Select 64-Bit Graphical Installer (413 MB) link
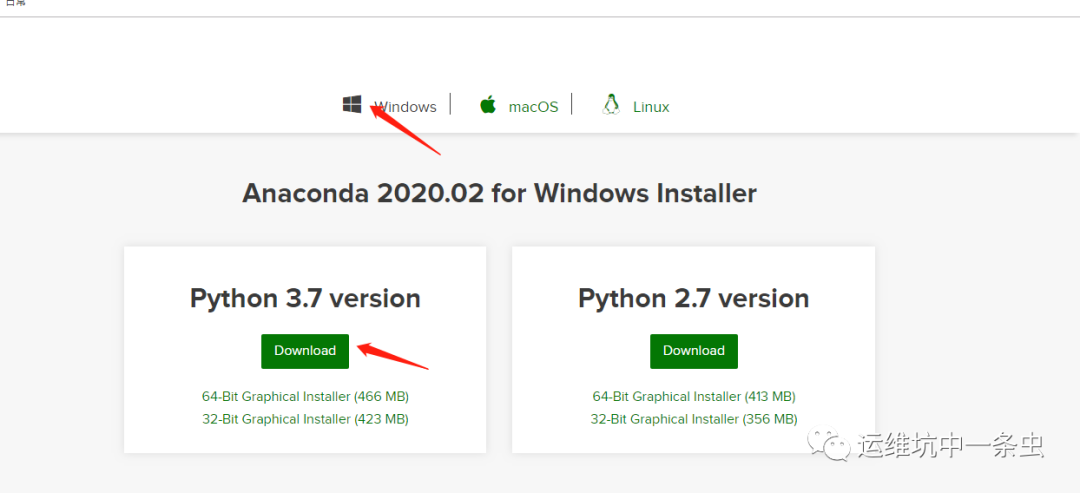Viewport: 1080px width, 493px height. [x=693, y=397]
